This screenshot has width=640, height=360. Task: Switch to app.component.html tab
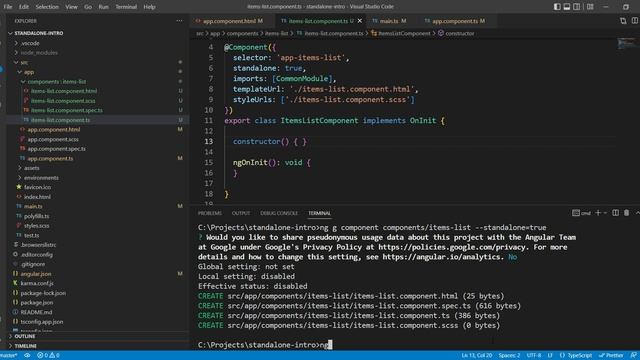(x=230, y=21)
